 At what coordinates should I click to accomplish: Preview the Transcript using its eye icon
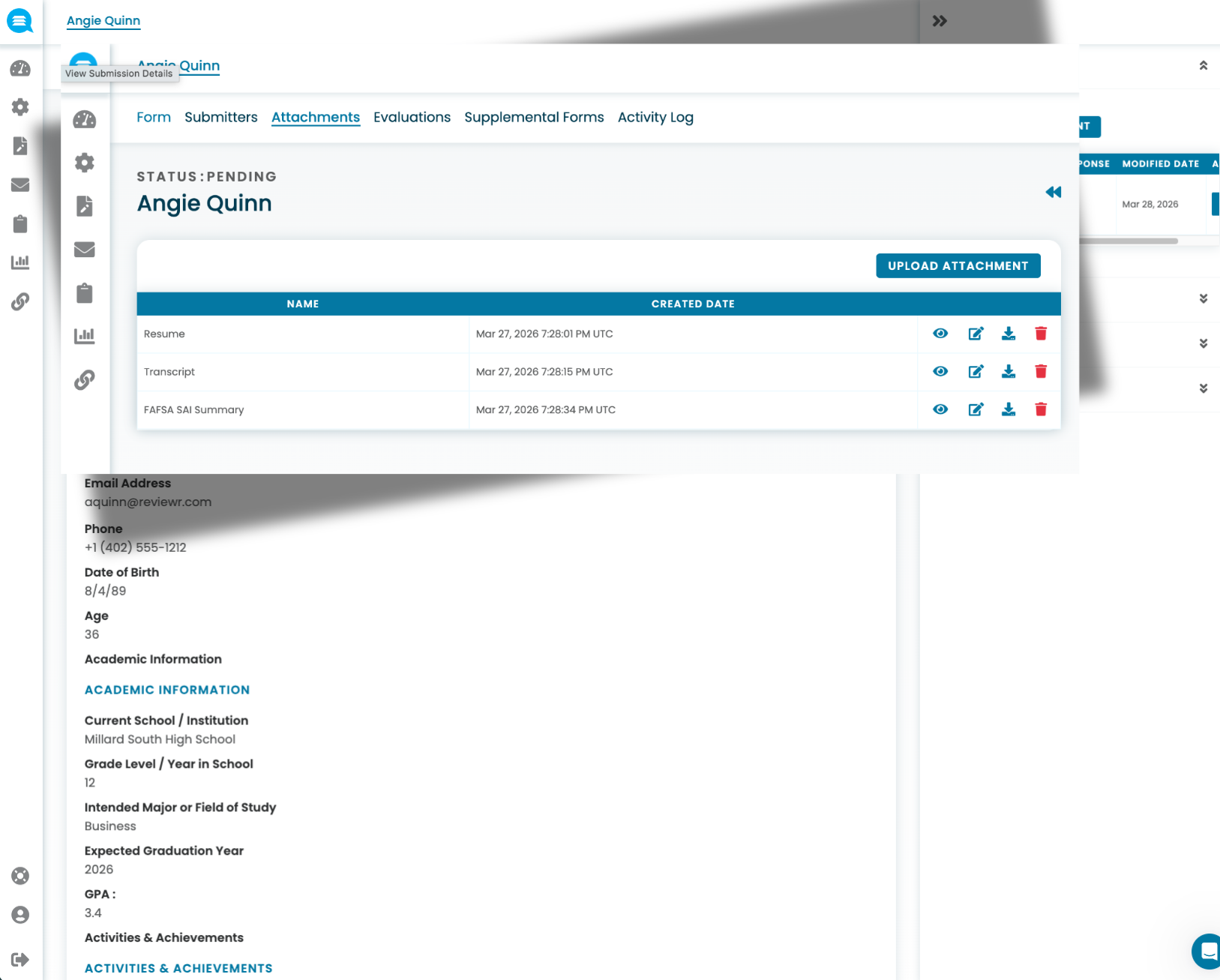point(940,371)
